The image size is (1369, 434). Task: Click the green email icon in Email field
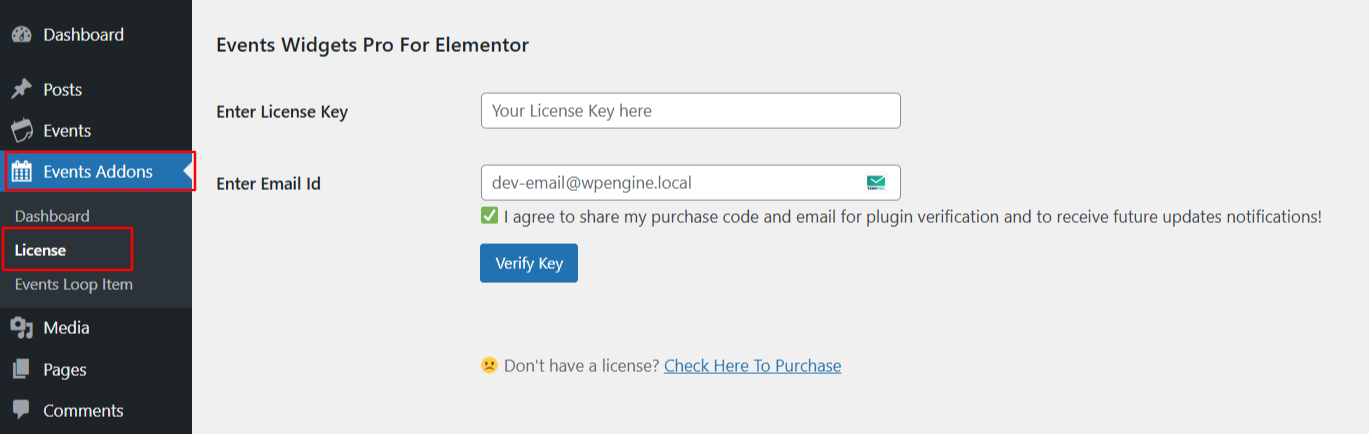tap(876, 183)
